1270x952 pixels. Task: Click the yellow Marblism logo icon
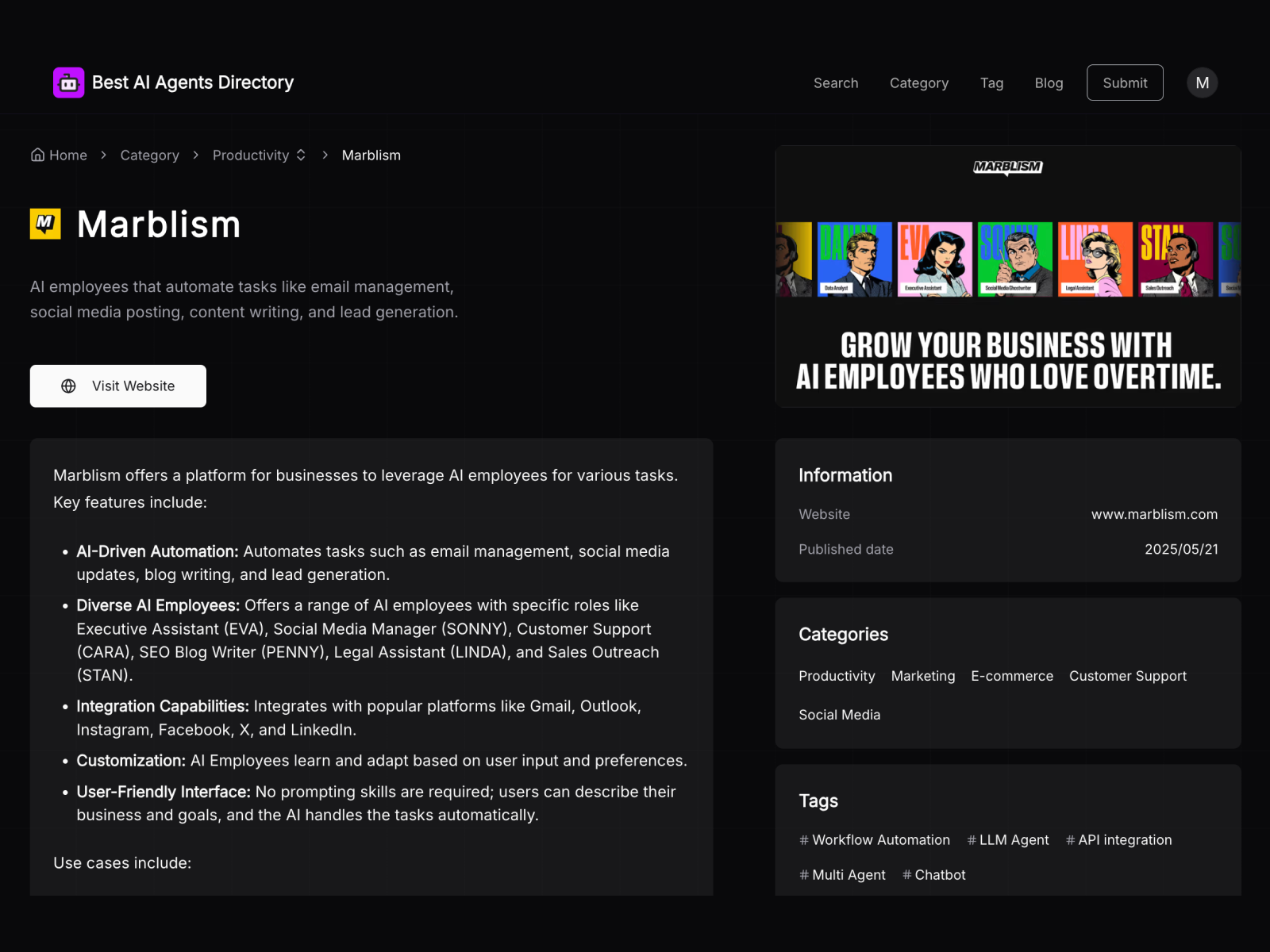(x=45, y=224)
